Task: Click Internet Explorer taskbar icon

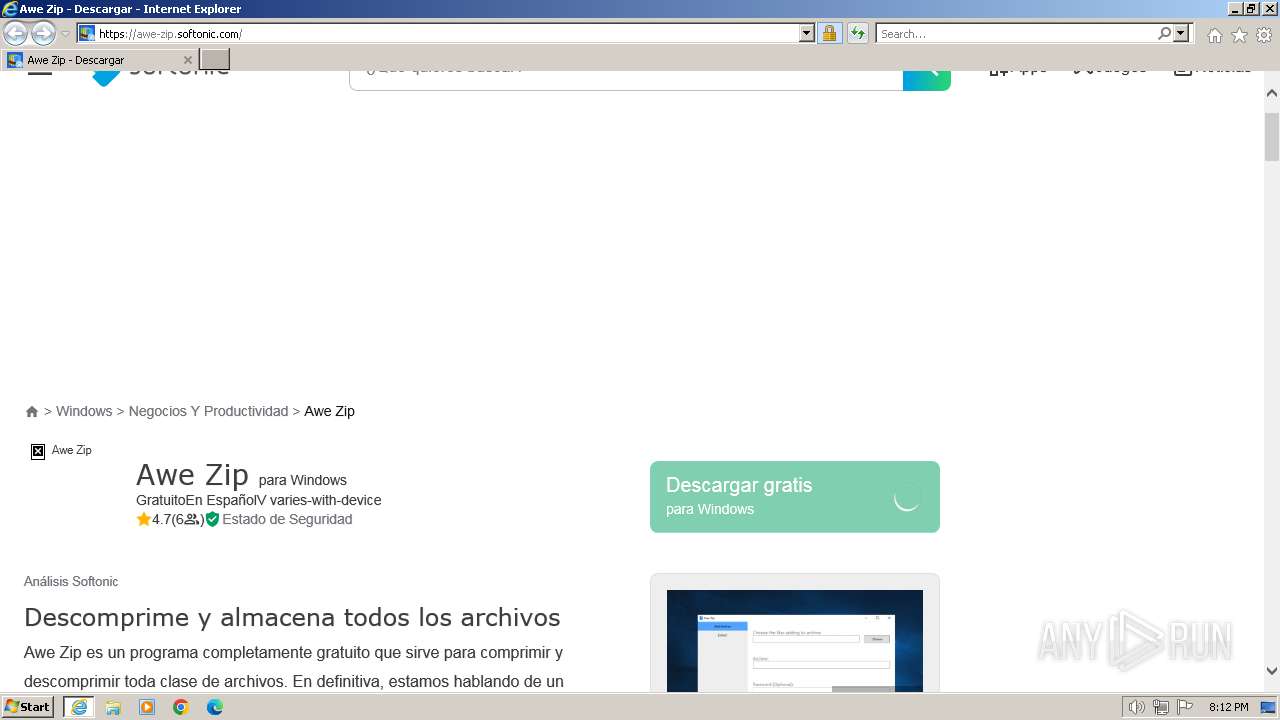Action: pyautogui.click(x=79, y=707)
